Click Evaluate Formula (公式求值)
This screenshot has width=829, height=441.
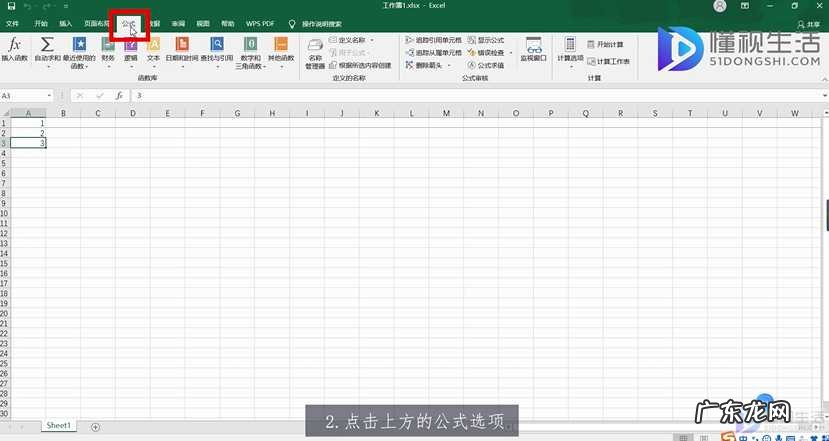pos(486,66)
